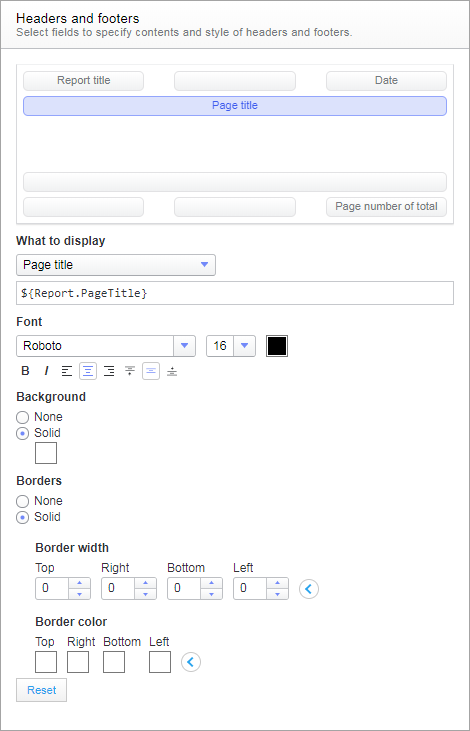The image size is (470, 731).
Task: Align text vertically to middle
Action: (x=151, y=371)
